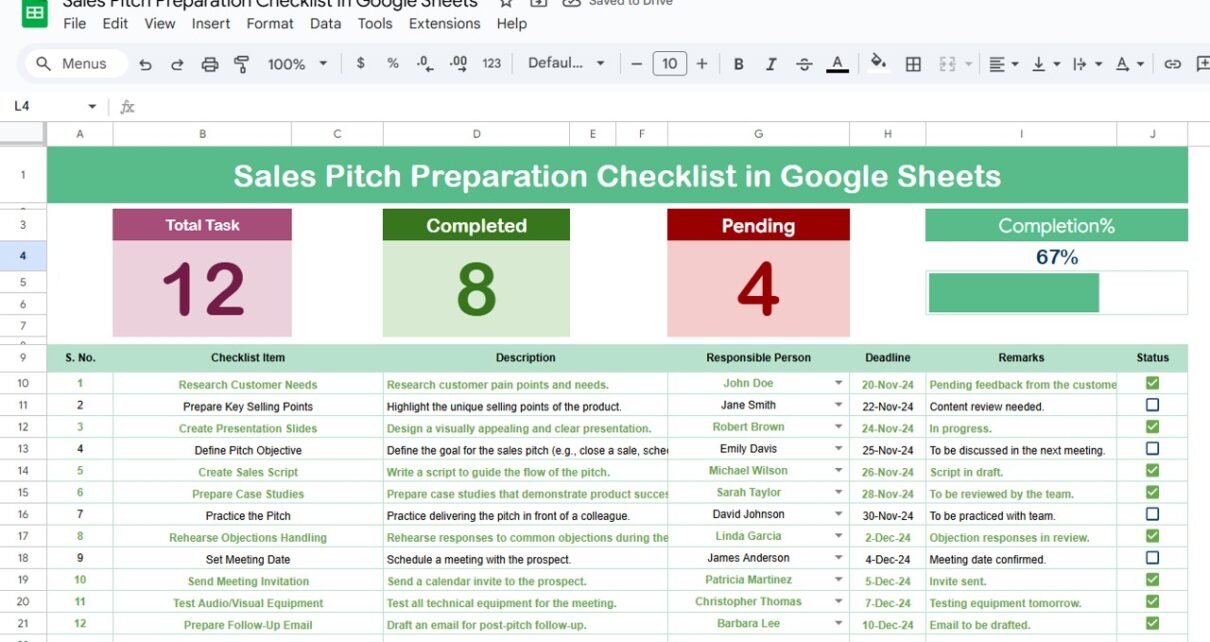The height and width of the screenshot is (642, 1210).
Task: Select column B header
Action: click(x=202, y=134)
